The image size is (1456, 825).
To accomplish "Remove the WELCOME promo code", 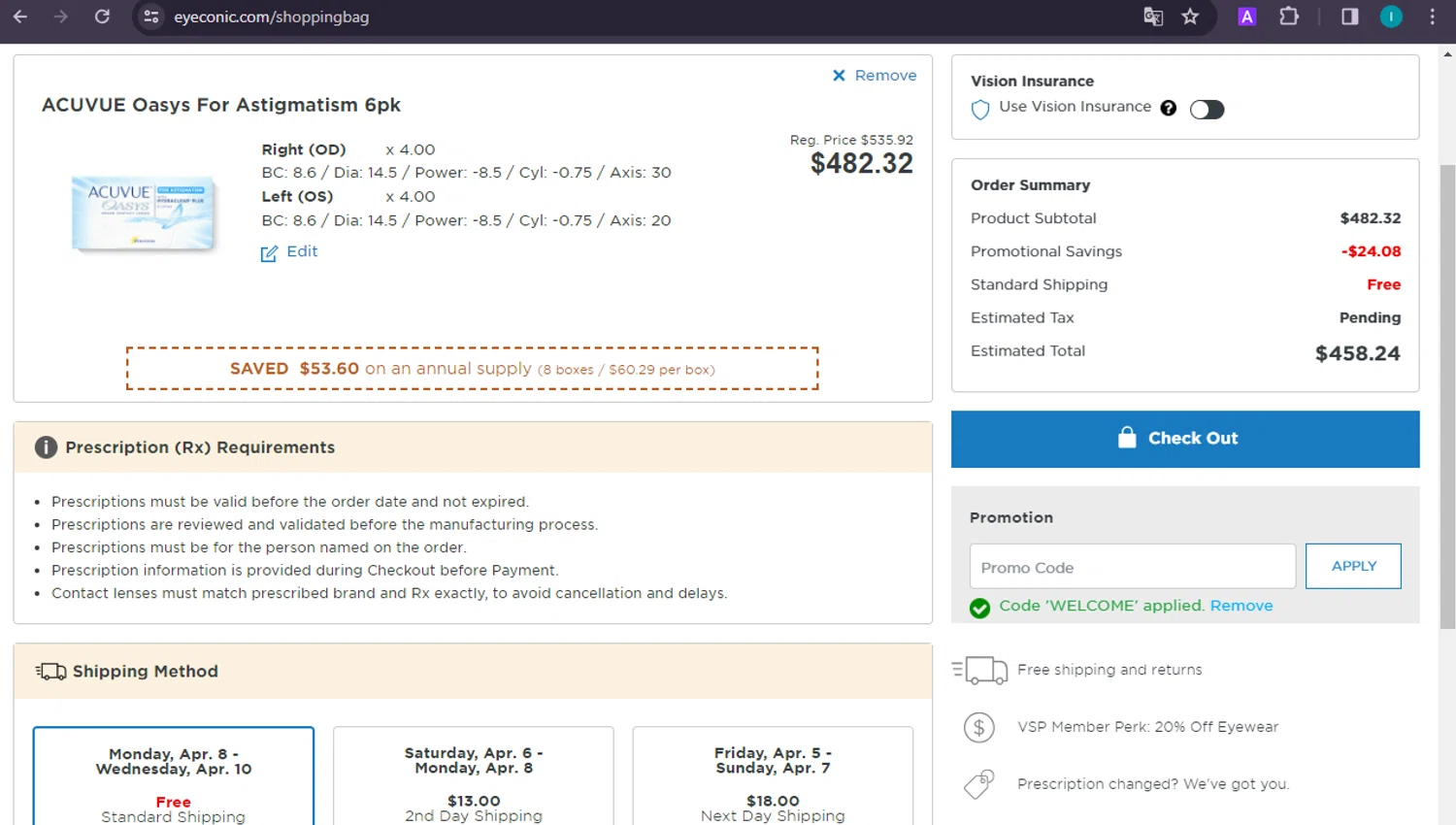I will [1241, 606].
